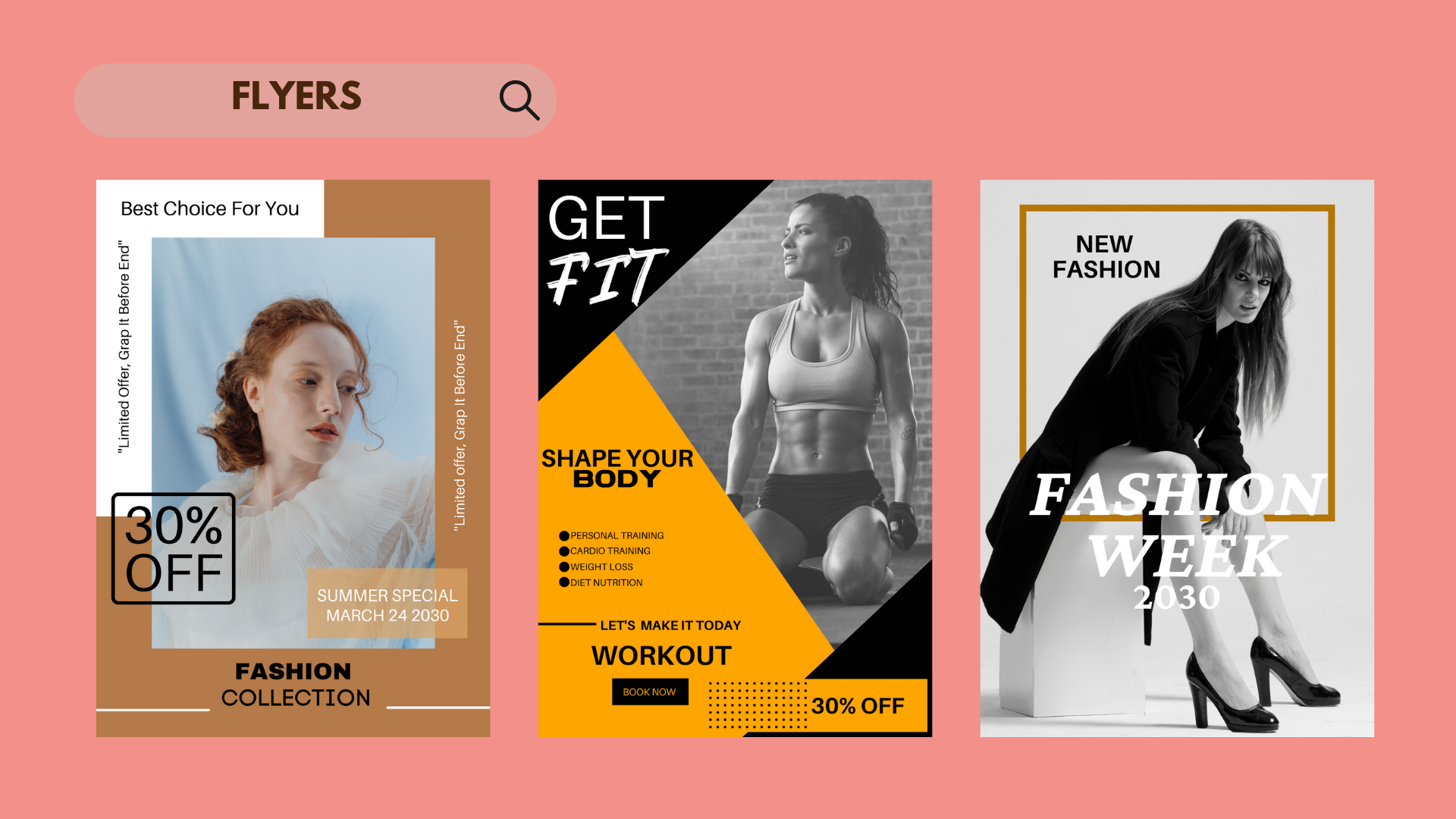Click the LET'S MAKE IT TODAY text
The width and height of the screenshot is (1456, 819).
coord(670,626)
